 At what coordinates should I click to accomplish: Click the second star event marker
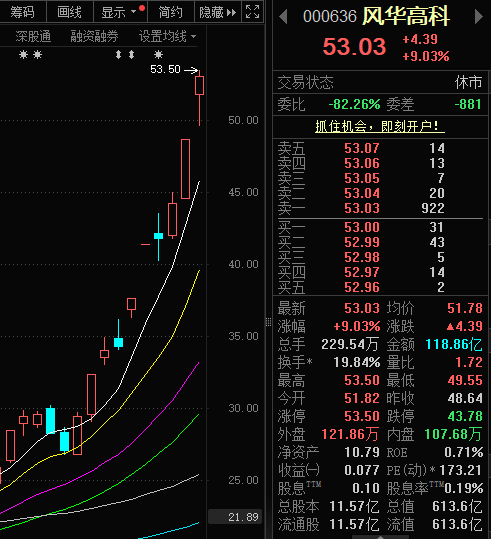pyautogui.click(x=37, y=54)
